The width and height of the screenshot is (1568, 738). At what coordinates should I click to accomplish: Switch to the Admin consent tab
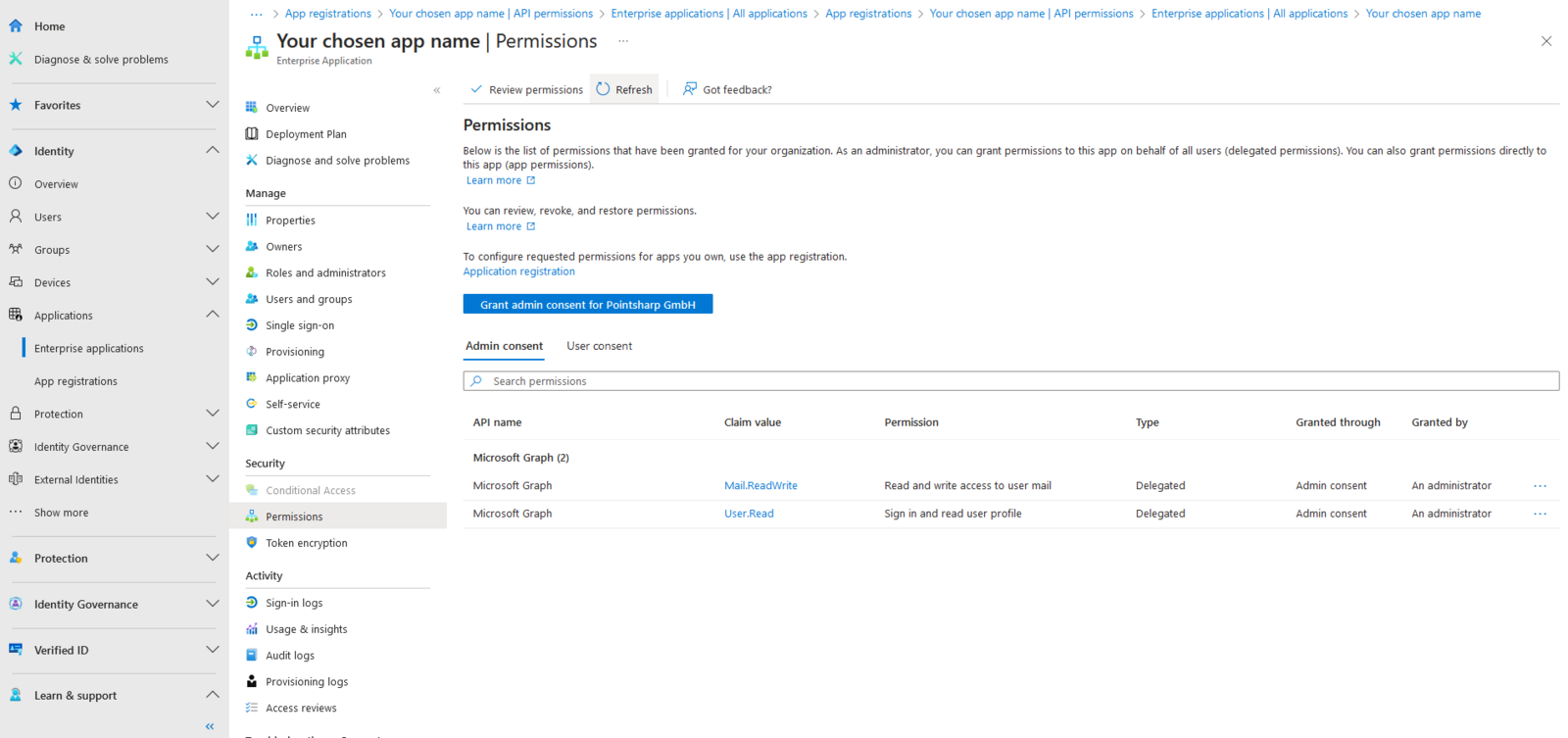coord(504,346)
